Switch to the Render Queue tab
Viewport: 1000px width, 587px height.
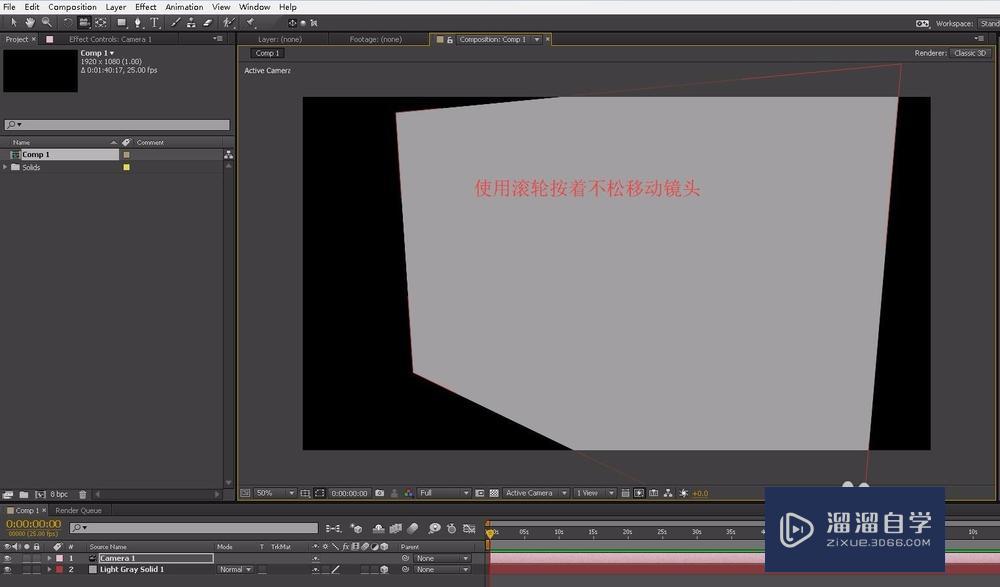point(78,510)
